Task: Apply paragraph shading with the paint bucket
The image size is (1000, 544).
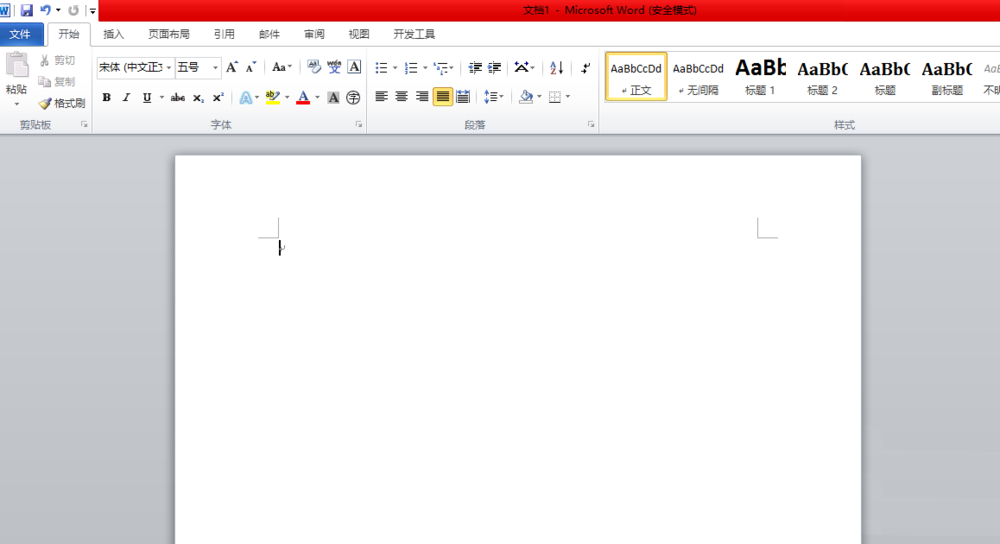Action: (x=526, y=97)
